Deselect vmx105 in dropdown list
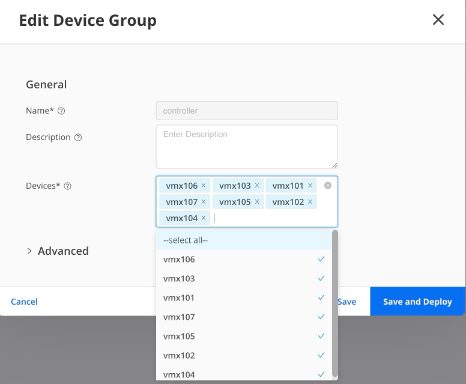The image size is (466, 384). [x=244, y=336]
